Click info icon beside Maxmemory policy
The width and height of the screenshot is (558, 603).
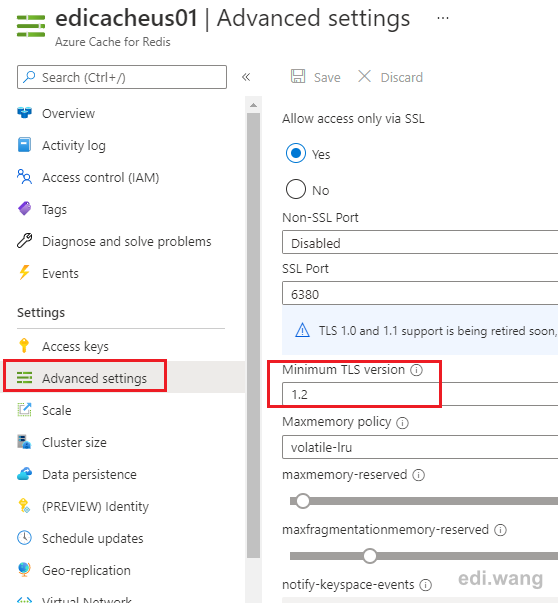coord(402,423)
